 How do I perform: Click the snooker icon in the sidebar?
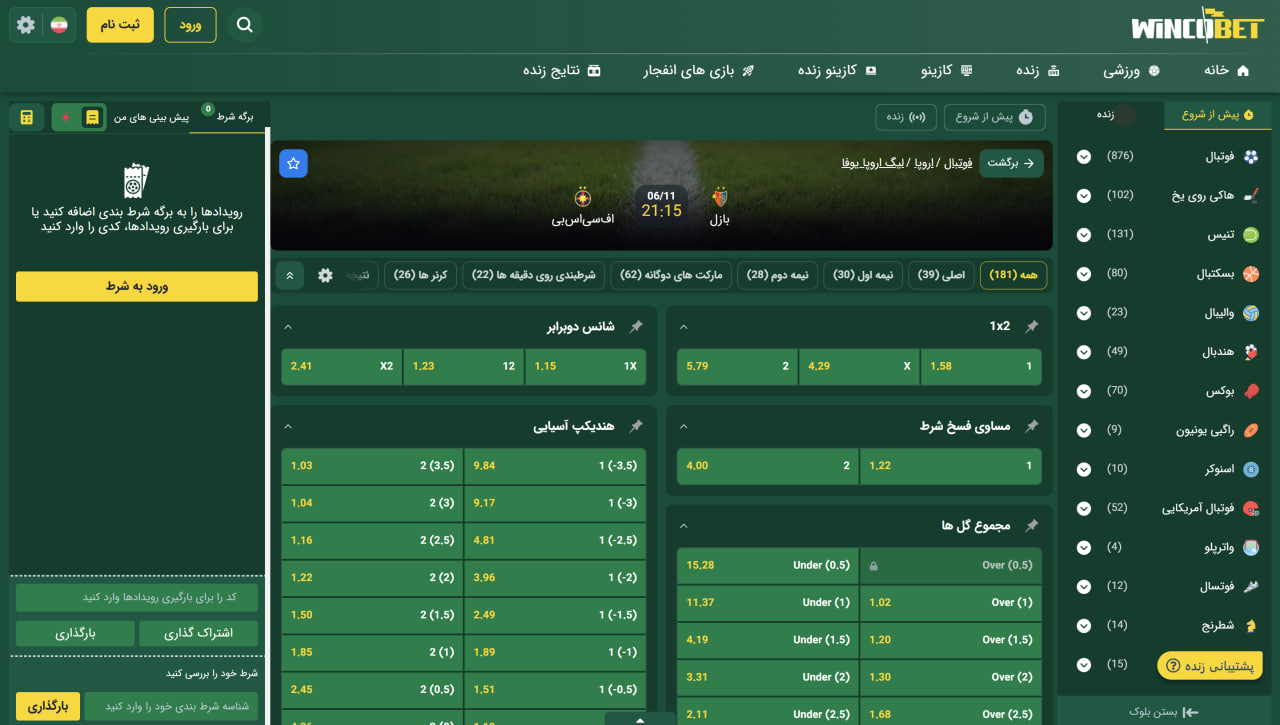click(x=1252, y=468)
